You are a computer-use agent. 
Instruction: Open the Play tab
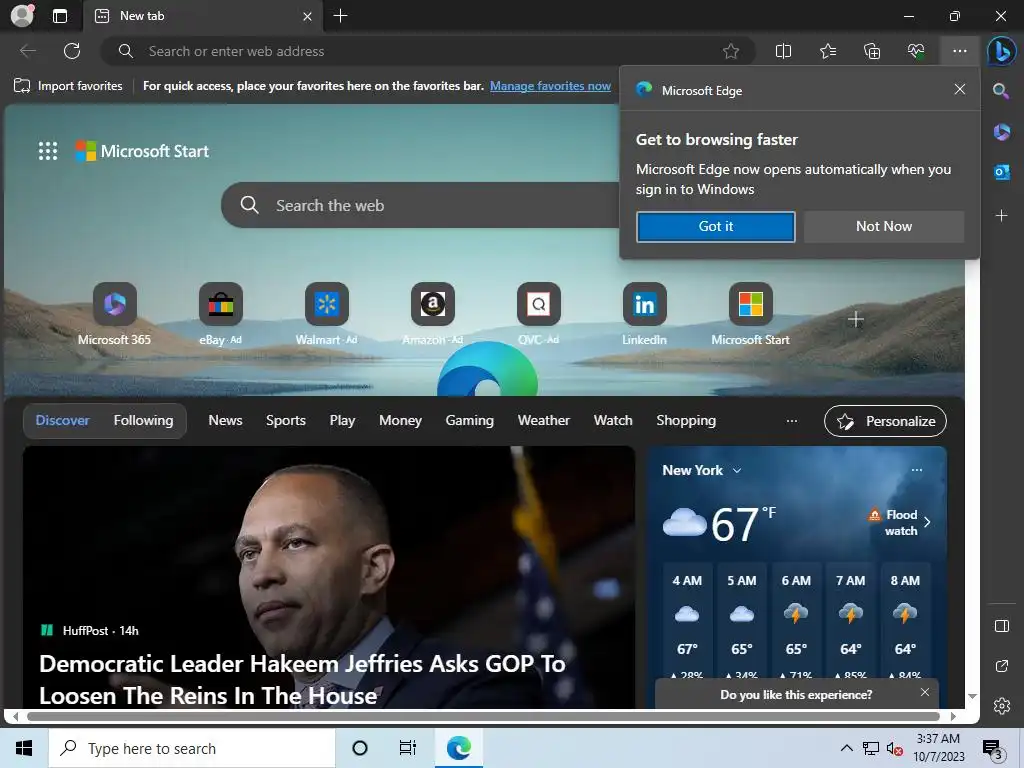342,421
